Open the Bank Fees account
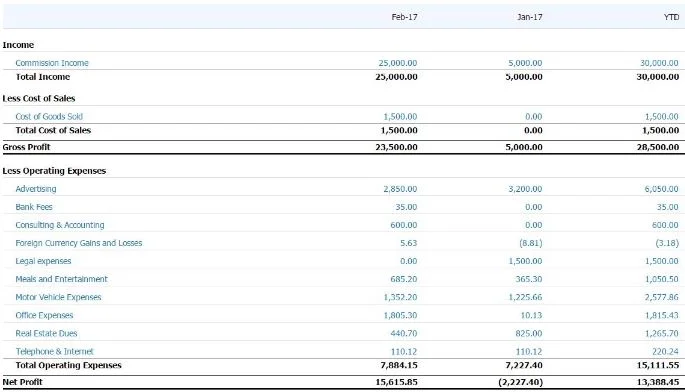Screen dimensions: 685x392 pyautogui.click(x=34, y=207)
